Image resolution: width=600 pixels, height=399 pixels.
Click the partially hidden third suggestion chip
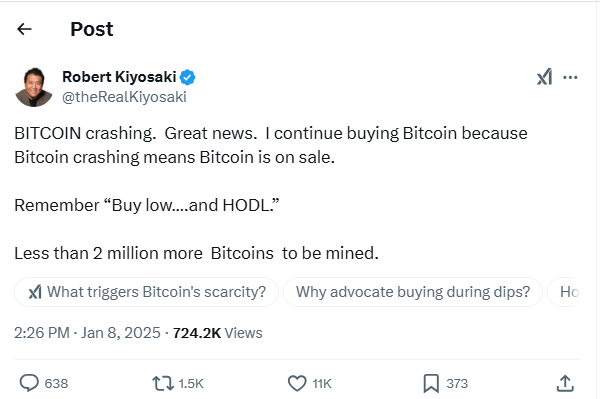click(x=564, y=292)
